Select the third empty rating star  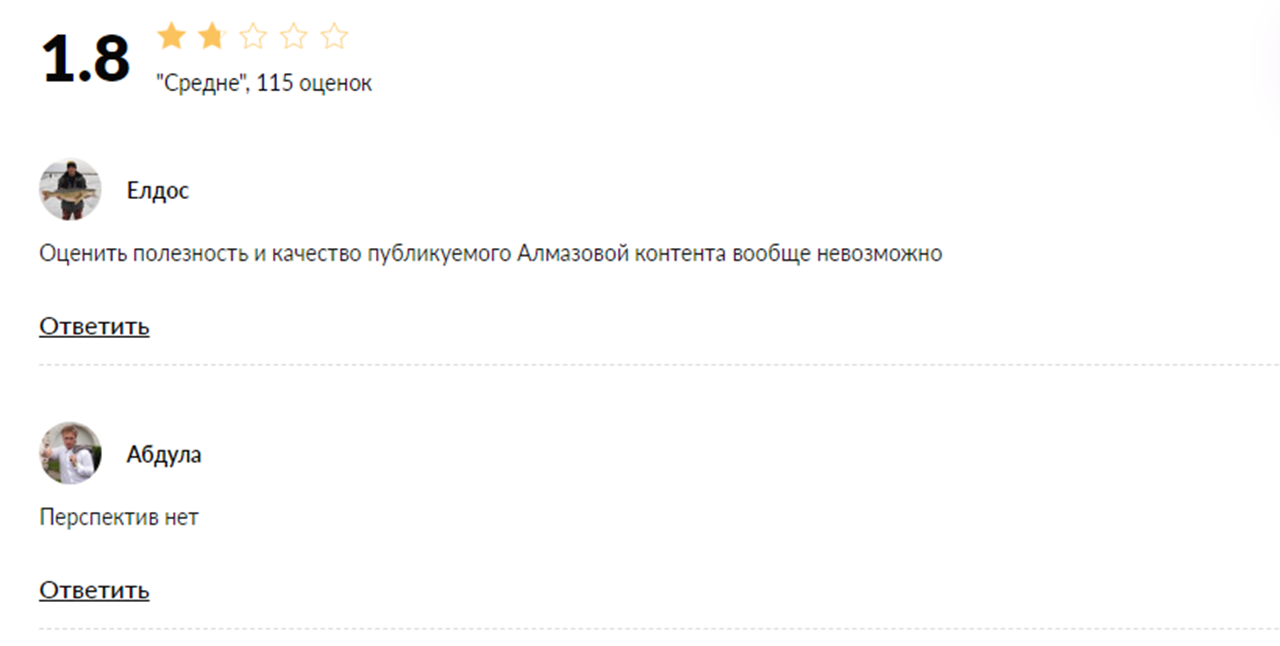pyautogui.click(x=253, y=37)
